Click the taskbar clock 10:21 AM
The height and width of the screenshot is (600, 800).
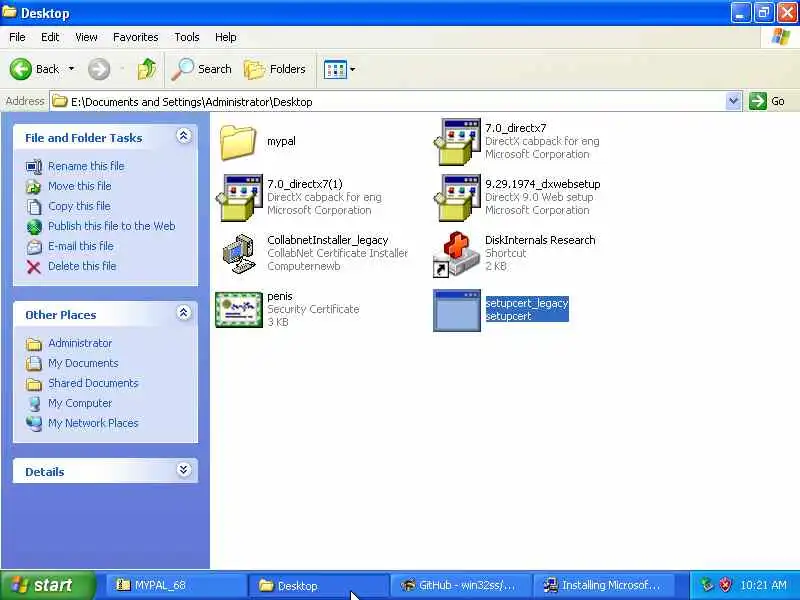click(x=763, y=585)
